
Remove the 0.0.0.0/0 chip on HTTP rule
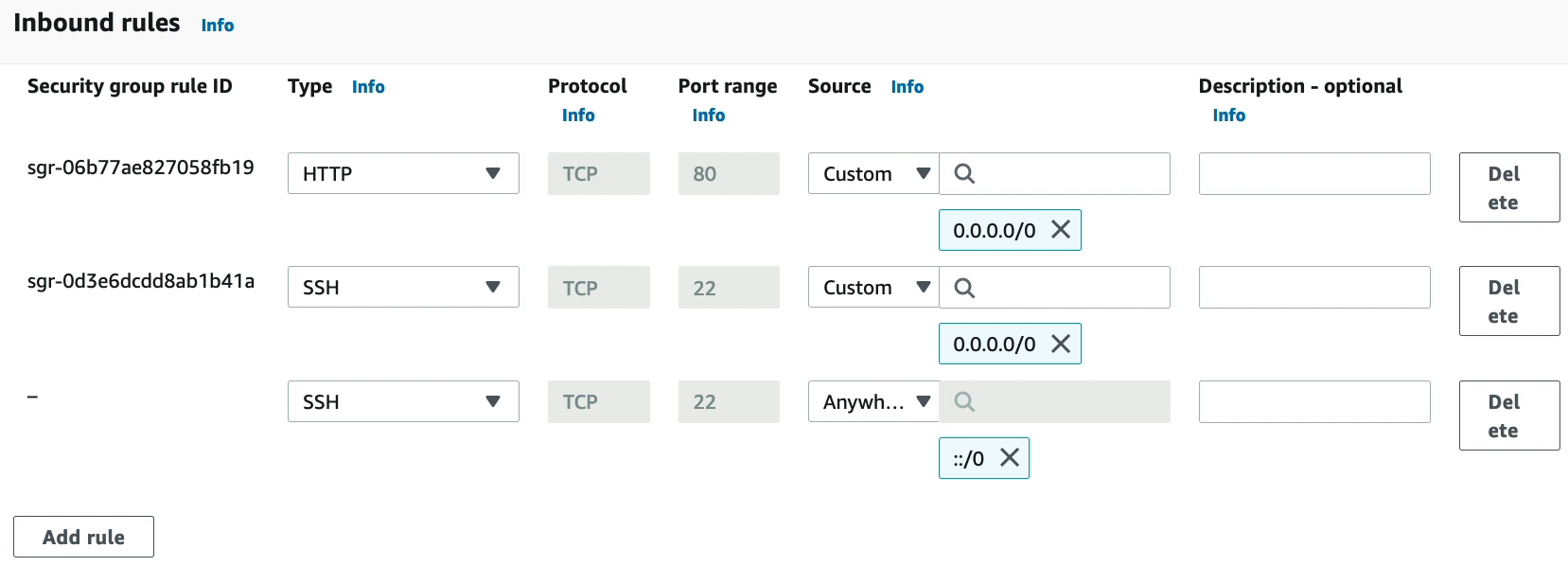point(1061,230)
